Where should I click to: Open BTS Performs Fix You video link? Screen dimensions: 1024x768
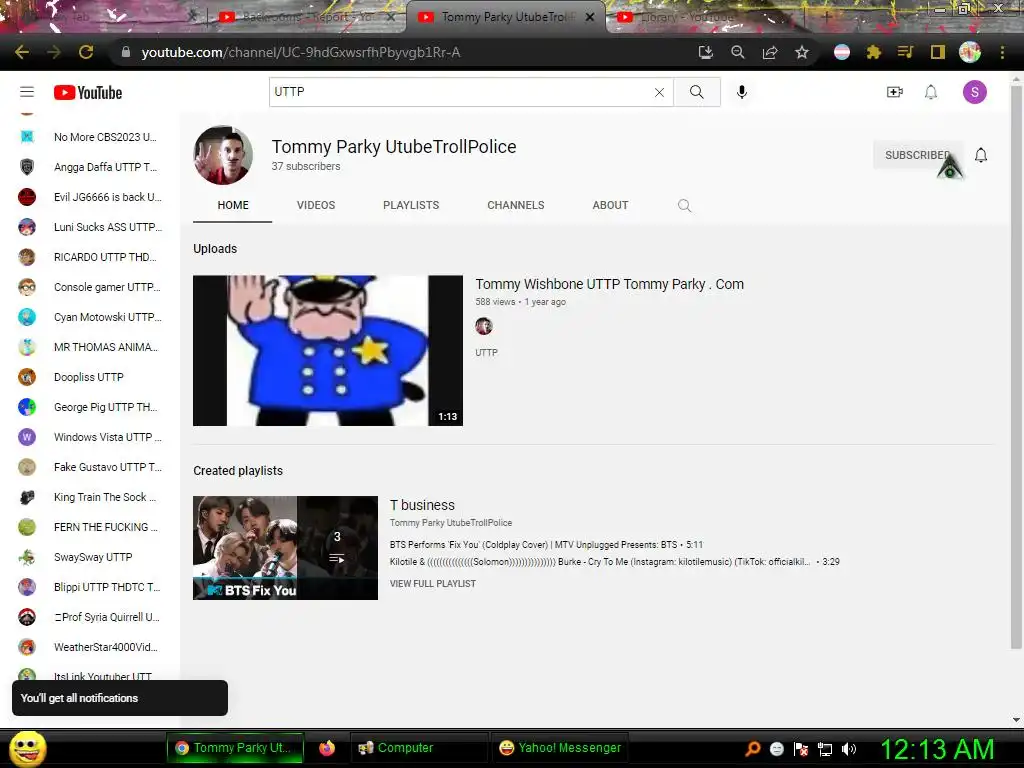[546, 545]
